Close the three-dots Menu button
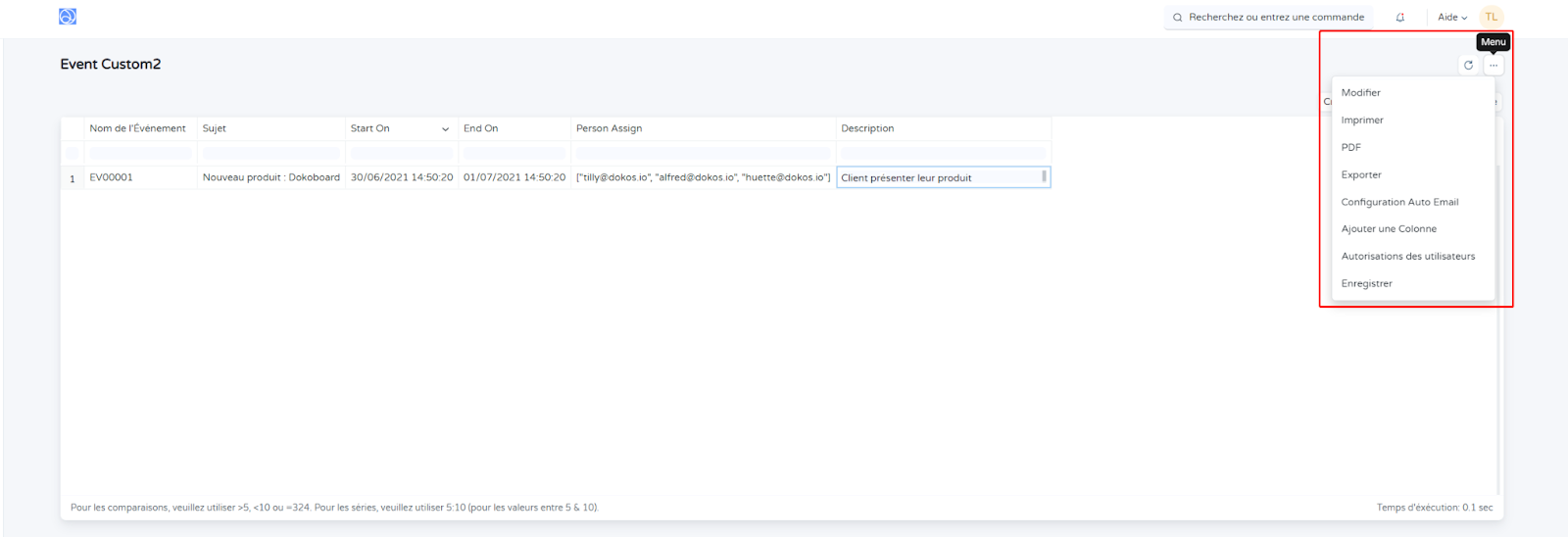The width and height of the screenshot is (1568, 537). 1494,66
